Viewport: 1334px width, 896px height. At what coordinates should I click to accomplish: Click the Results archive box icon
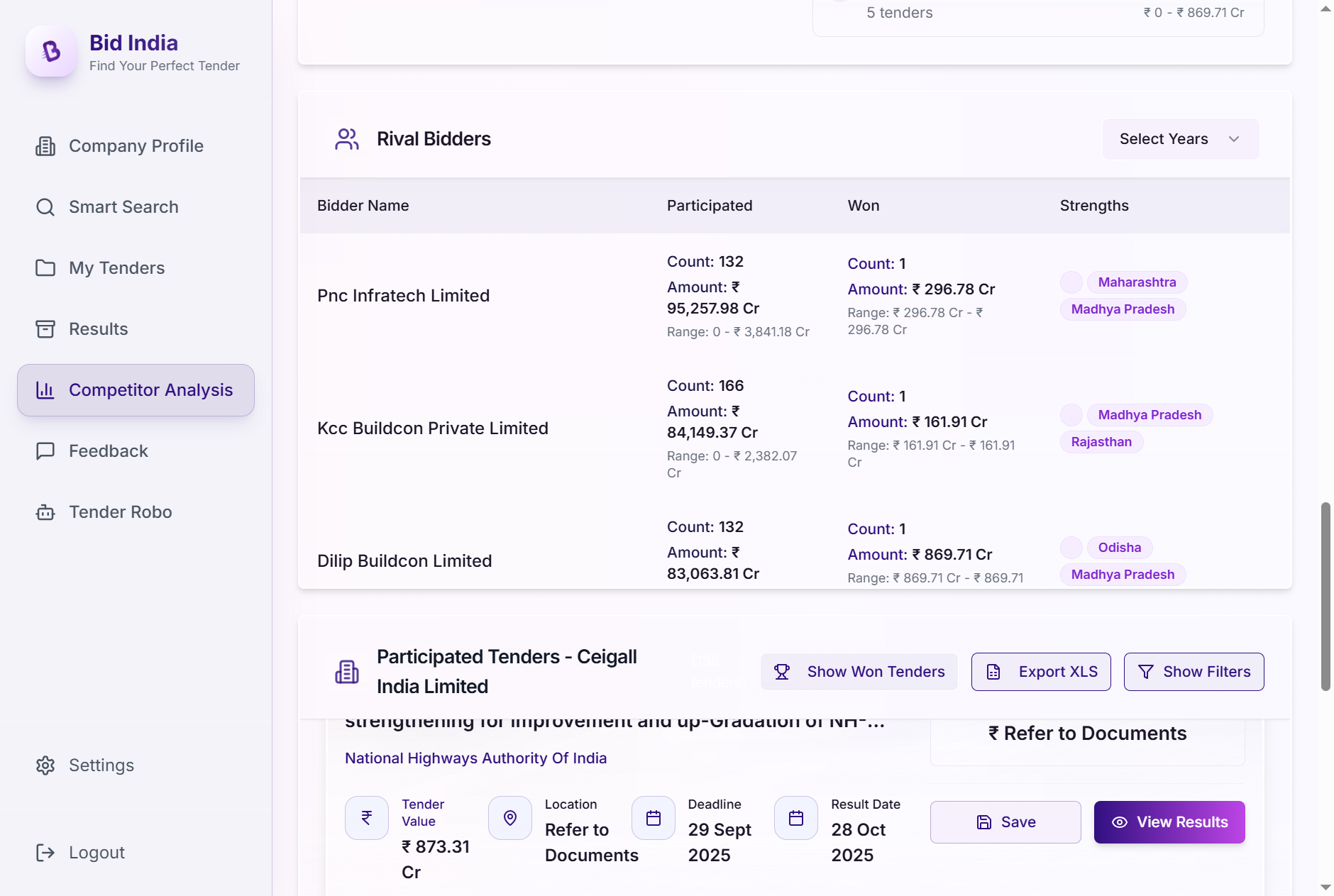coord(45,329)
